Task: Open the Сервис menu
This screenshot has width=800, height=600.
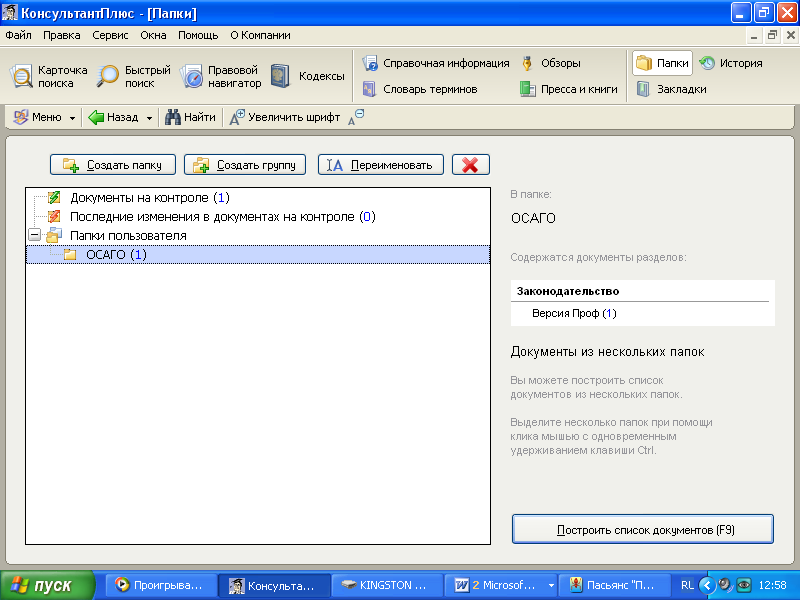Action: coord(110,35)
